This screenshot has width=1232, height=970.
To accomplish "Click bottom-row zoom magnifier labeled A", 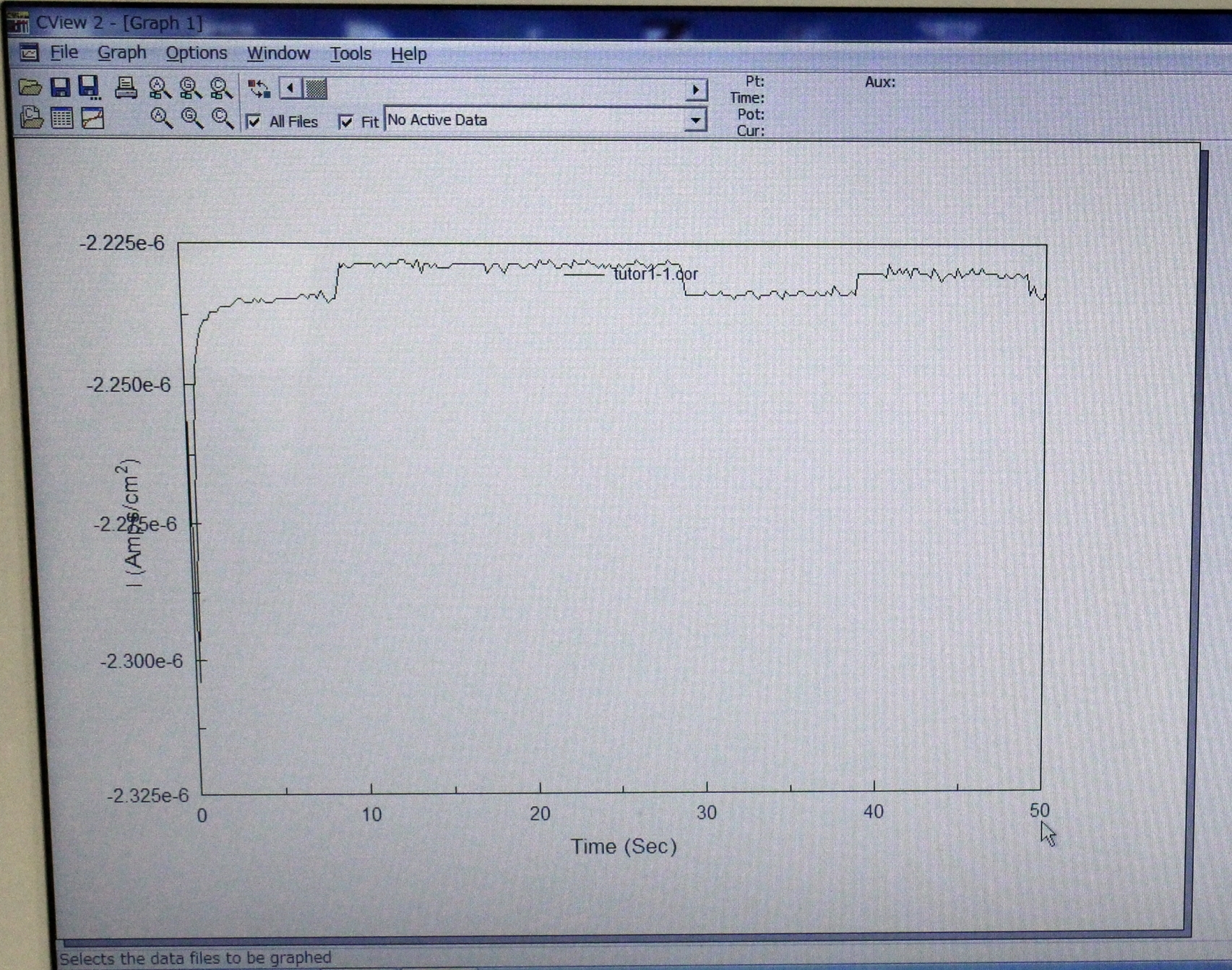I will click(160, 118).
